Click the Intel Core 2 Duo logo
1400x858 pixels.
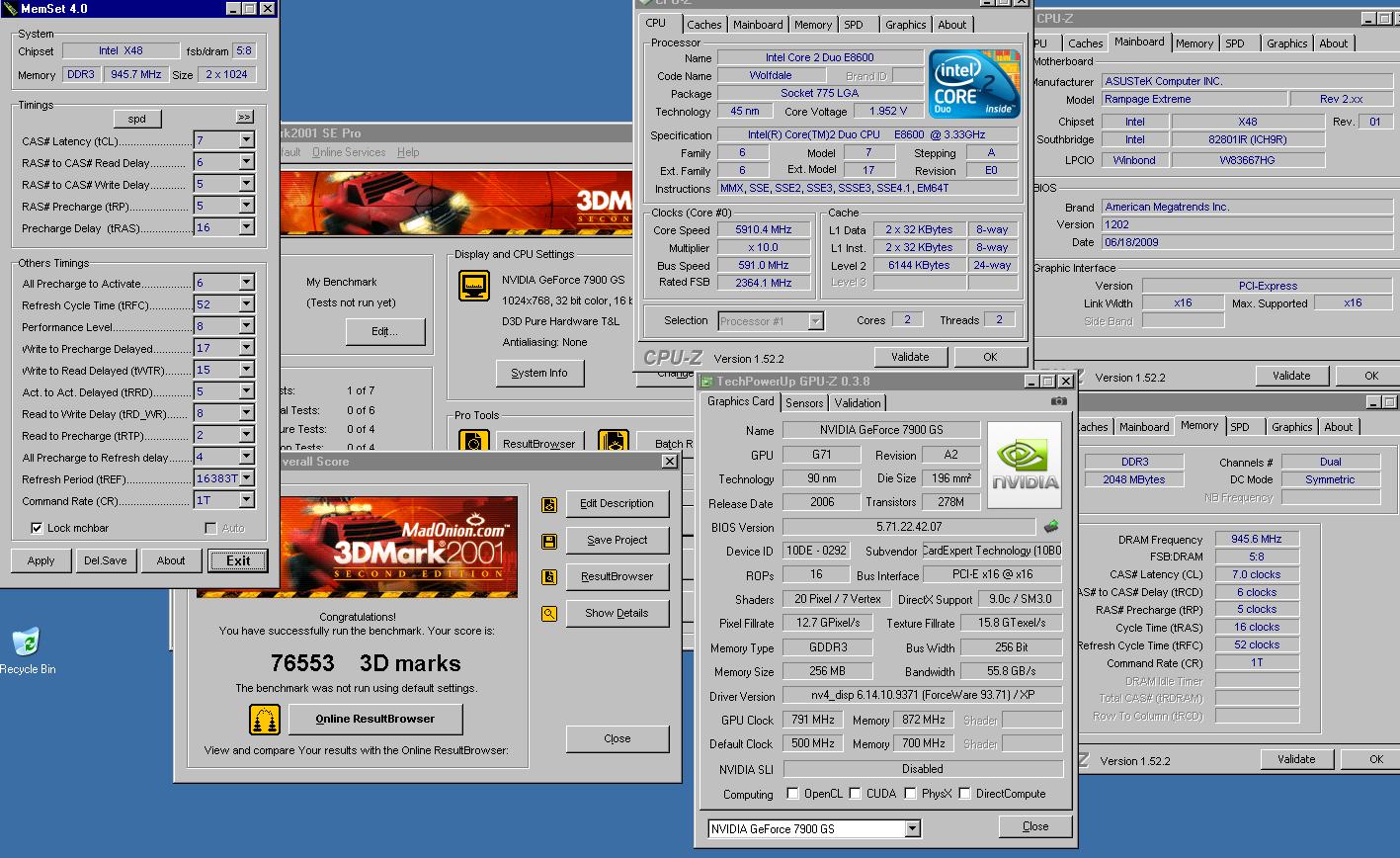coord(976,84)
